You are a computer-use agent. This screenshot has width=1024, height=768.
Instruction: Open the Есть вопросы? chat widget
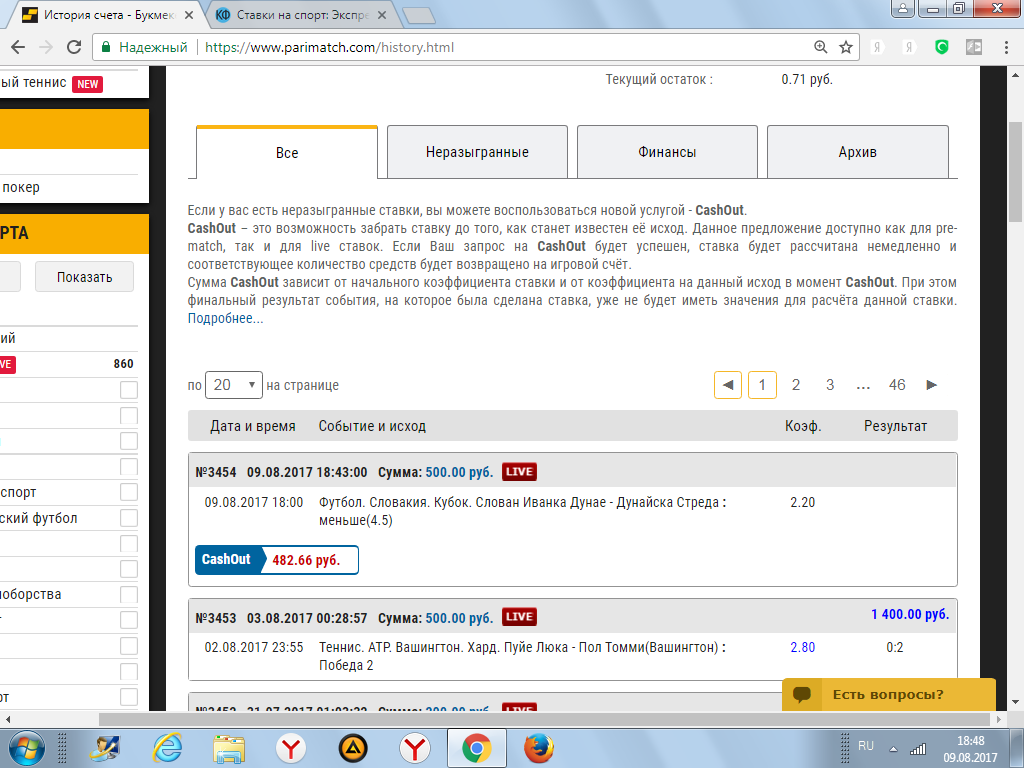[889, 695]
